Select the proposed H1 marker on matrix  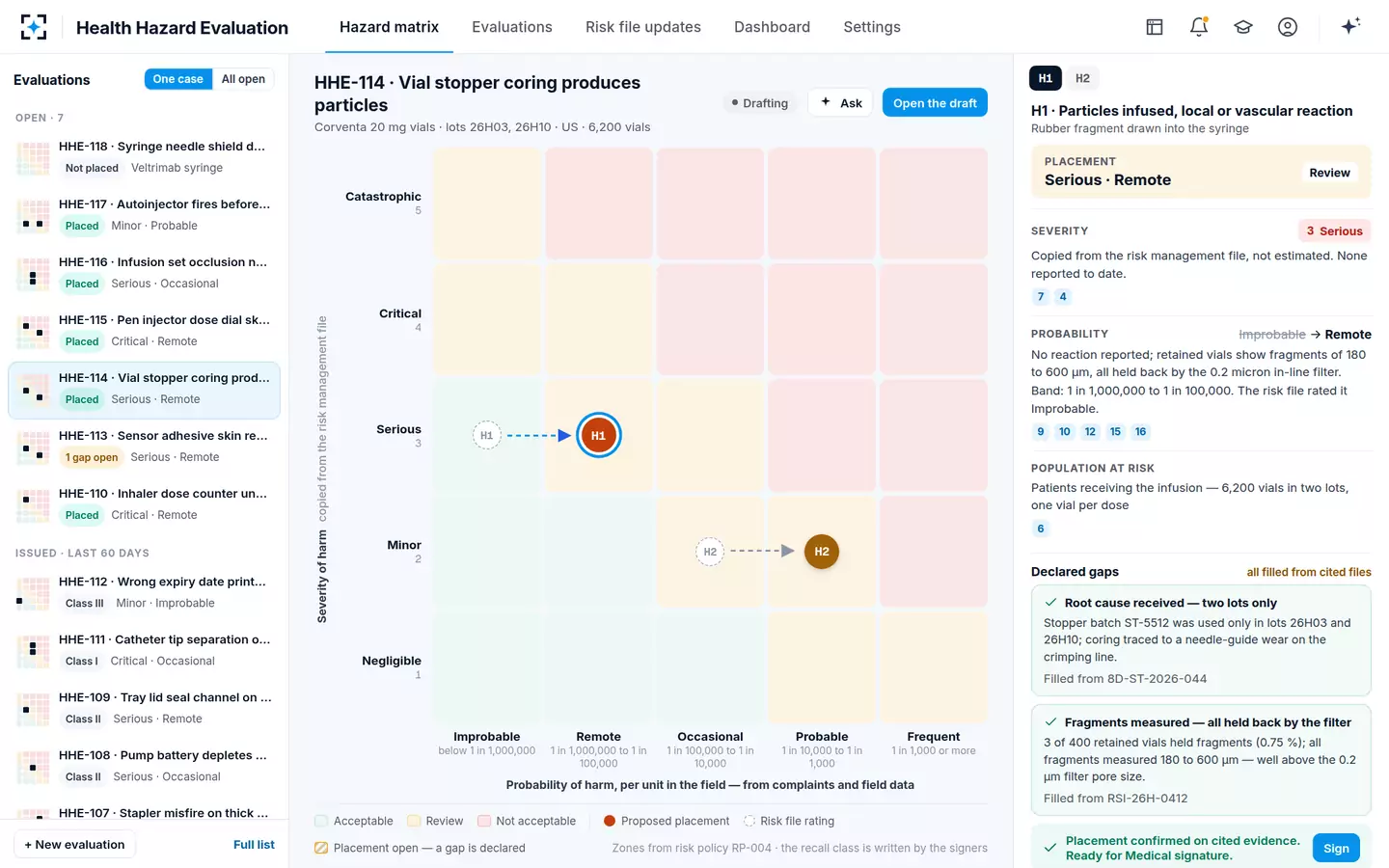coord(598,436)
